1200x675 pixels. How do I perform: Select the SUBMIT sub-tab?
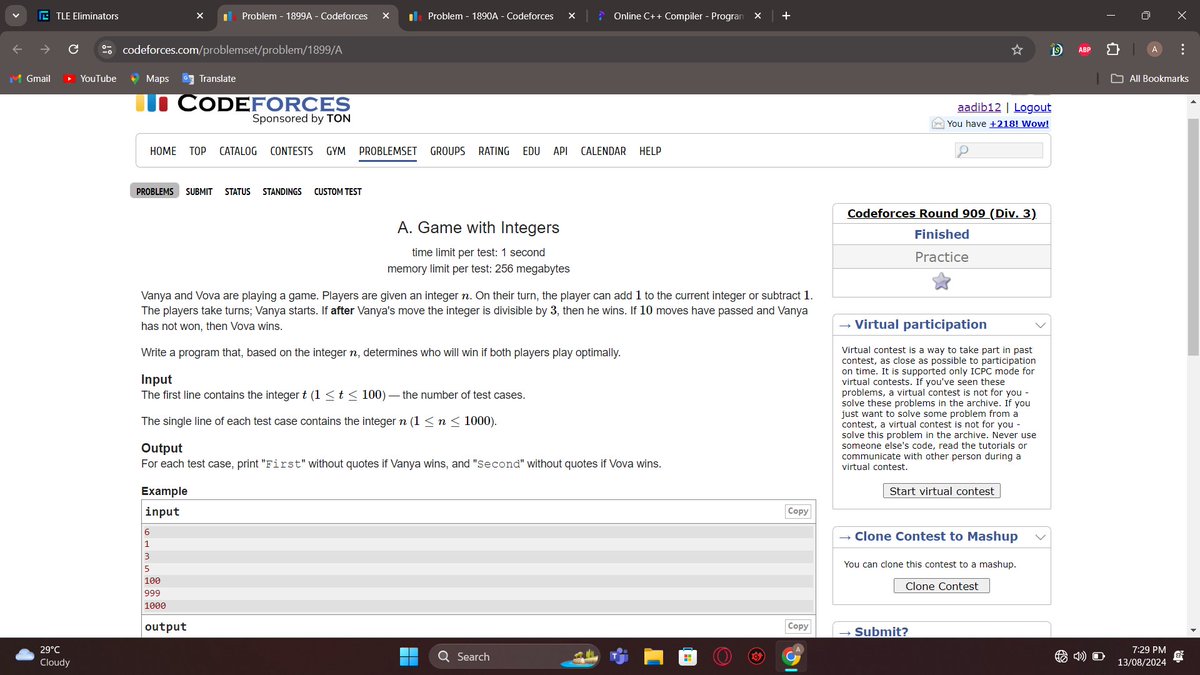tap(199, 191)
